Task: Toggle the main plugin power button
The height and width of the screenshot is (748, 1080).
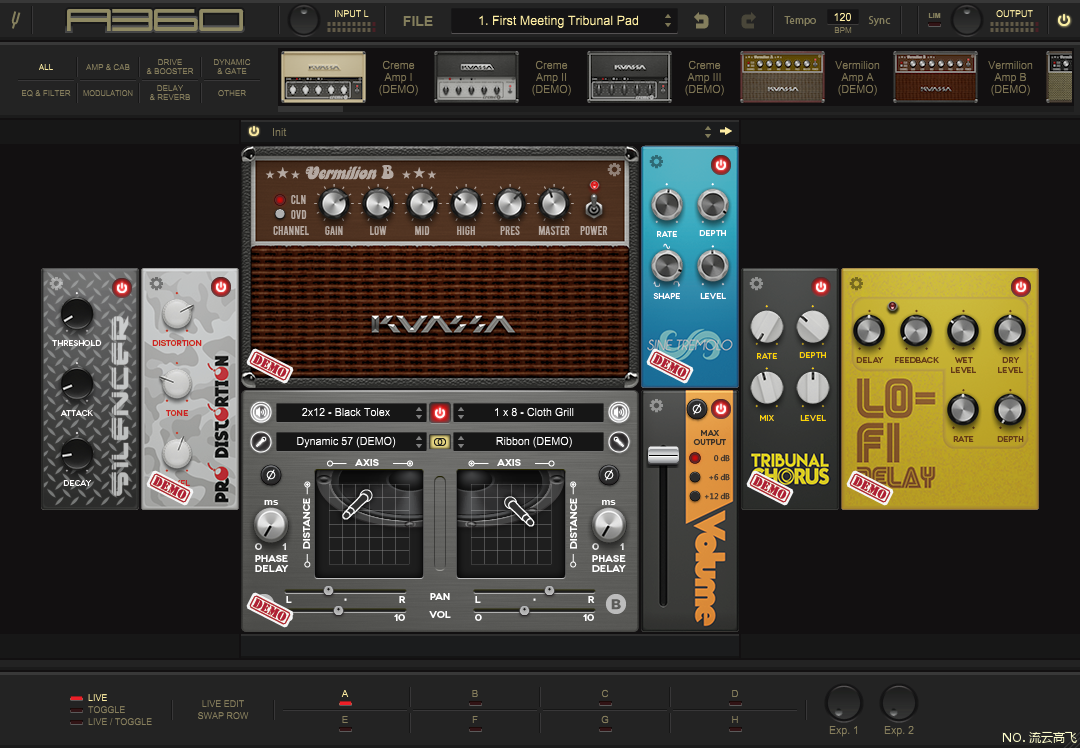Action: tap(1064, 20)
